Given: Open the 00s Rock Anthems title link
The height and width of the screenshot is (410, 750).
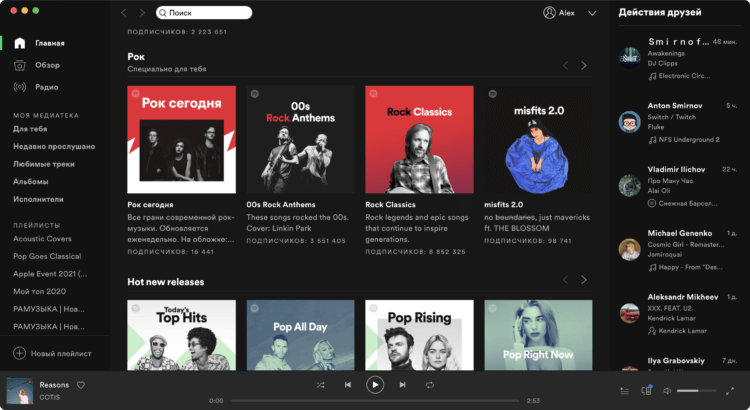Looking at the screenshot, I should [x=281, y=204].
